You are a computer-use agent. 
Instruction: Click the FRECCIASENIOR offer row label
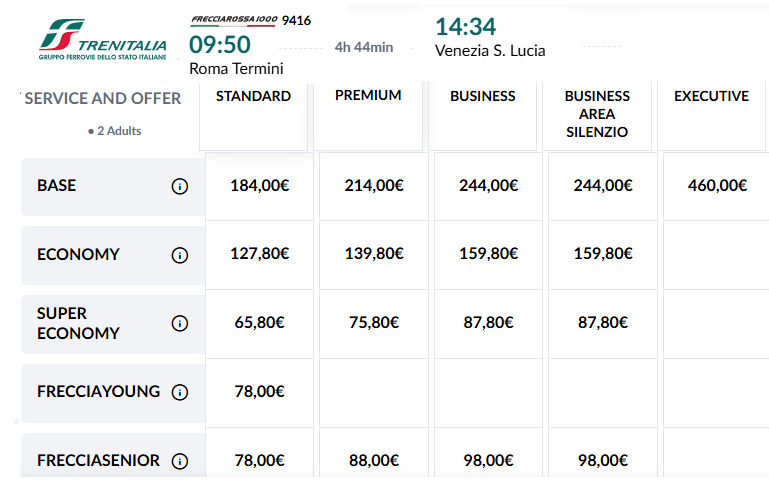click(113, 455)
